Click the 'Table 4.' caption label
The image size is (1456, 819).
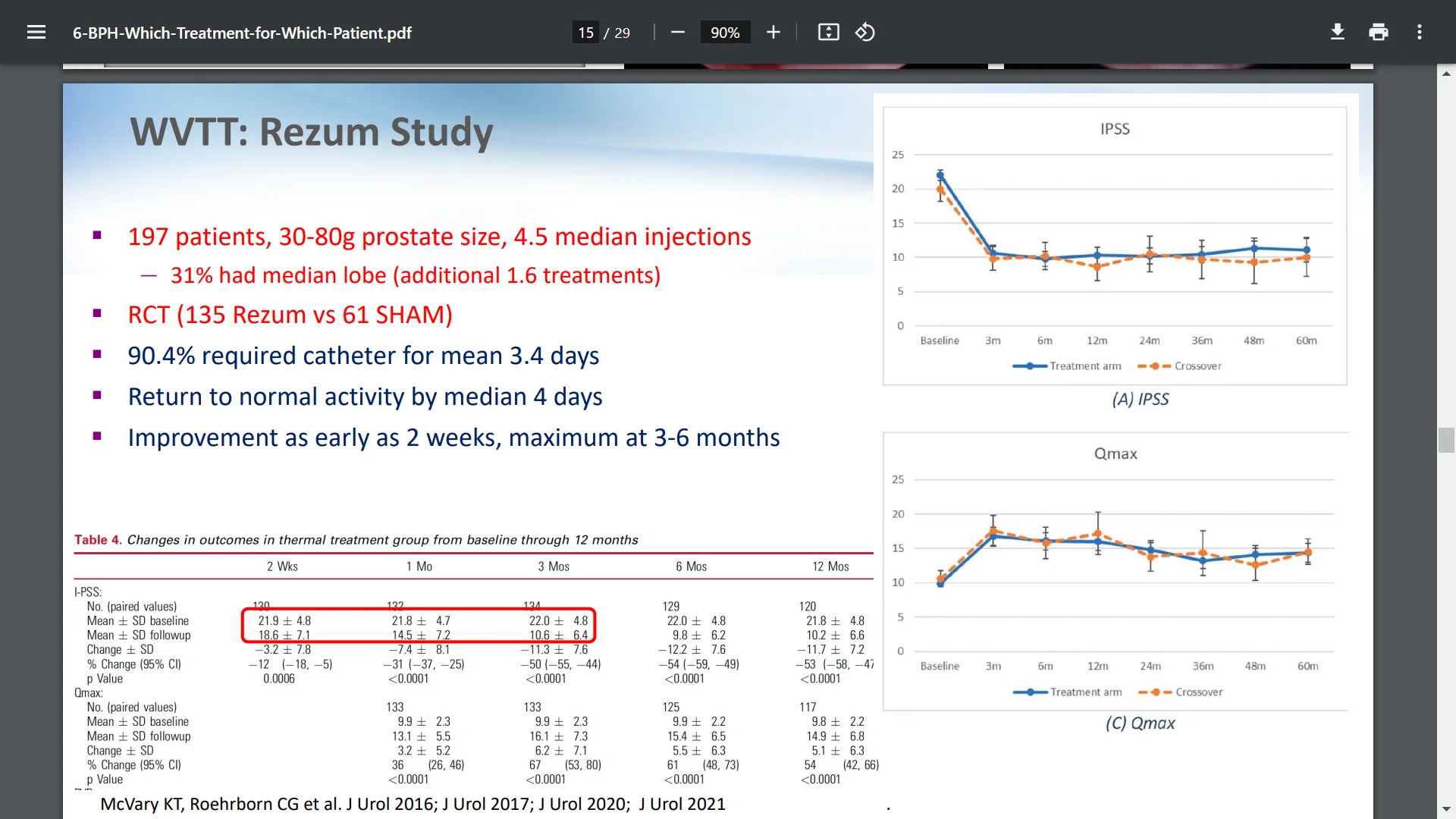pyautogui.click(x=98, y=539)
